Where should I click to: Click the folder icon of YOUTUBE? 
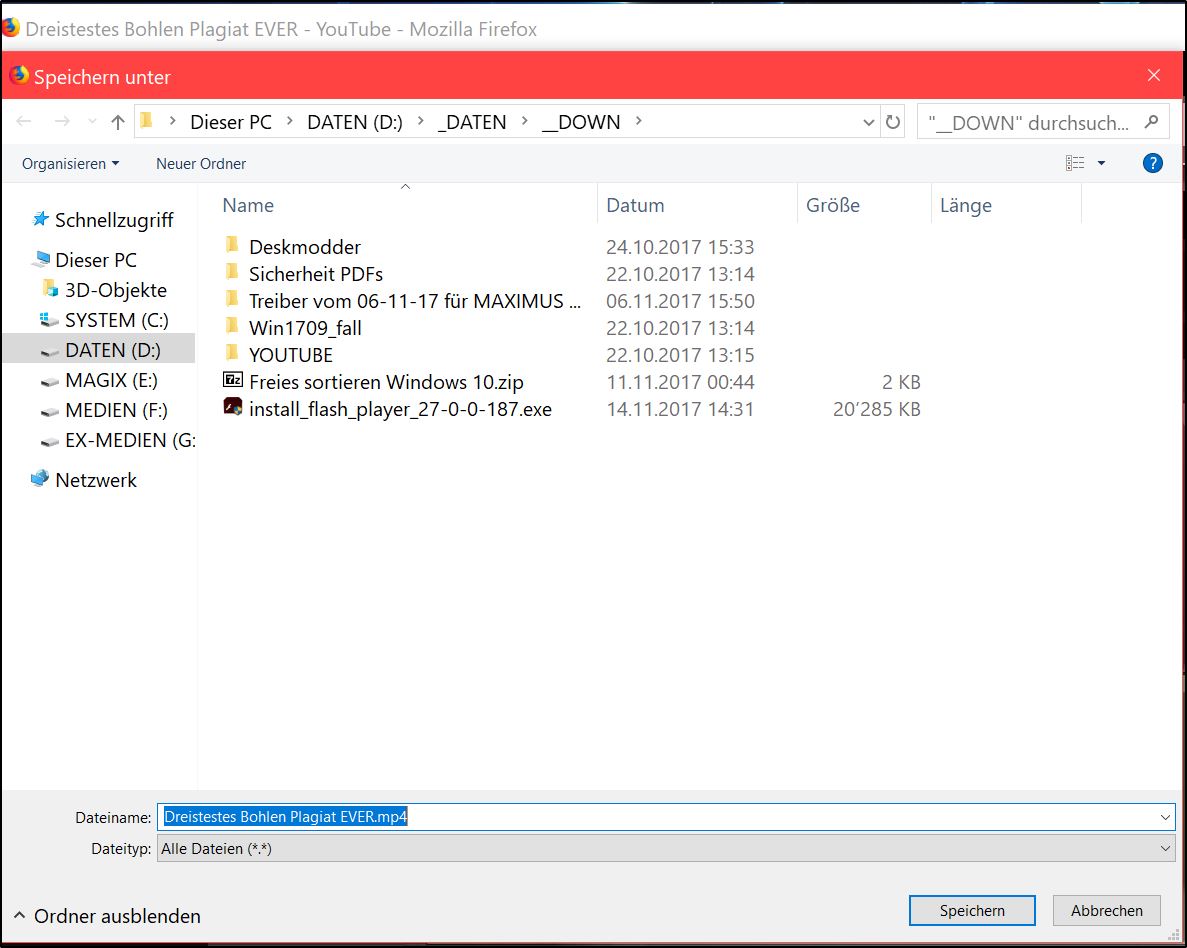coord(232,353)
